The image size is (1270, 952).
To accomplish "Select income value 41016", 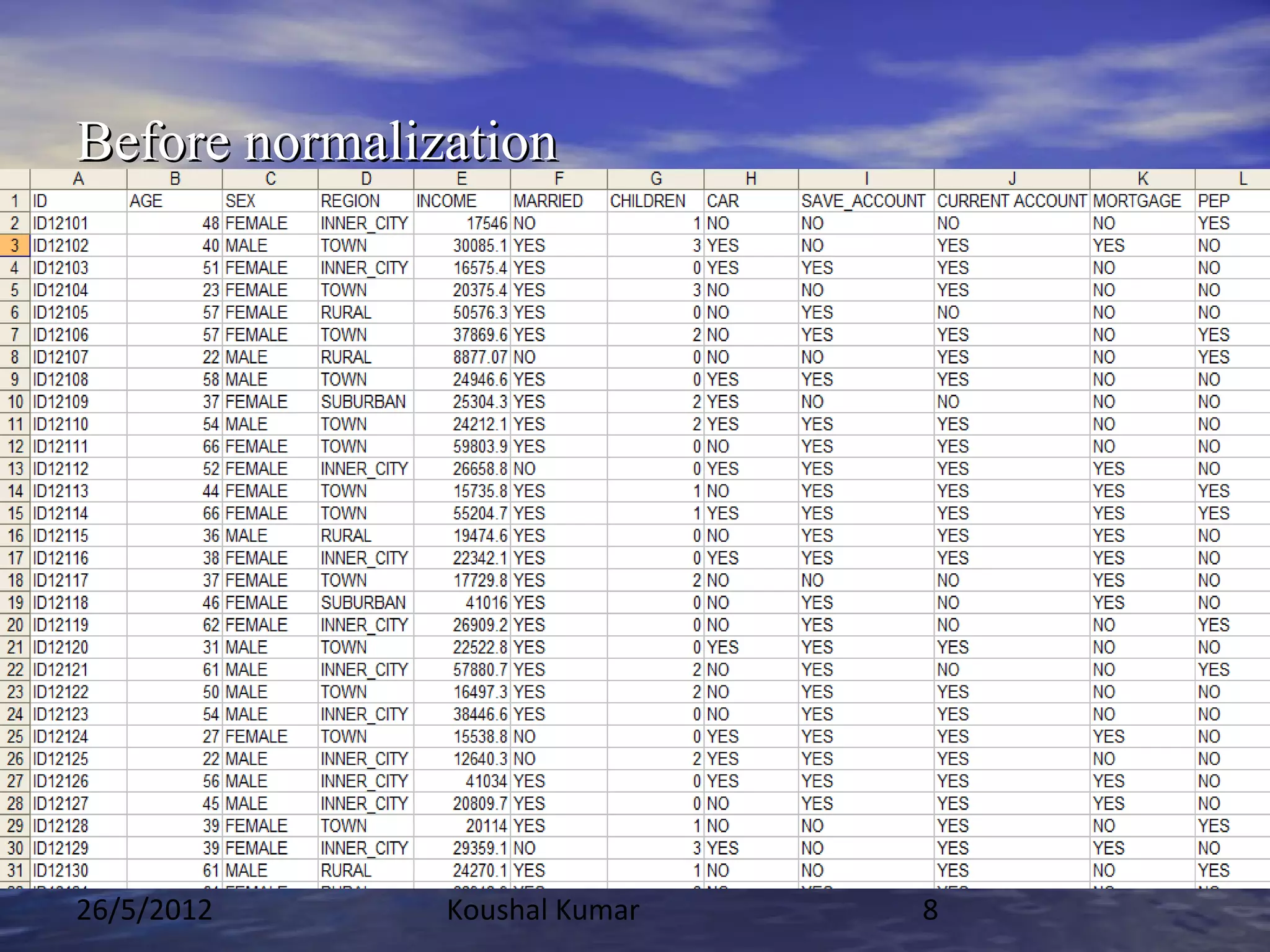I will 462,602.
